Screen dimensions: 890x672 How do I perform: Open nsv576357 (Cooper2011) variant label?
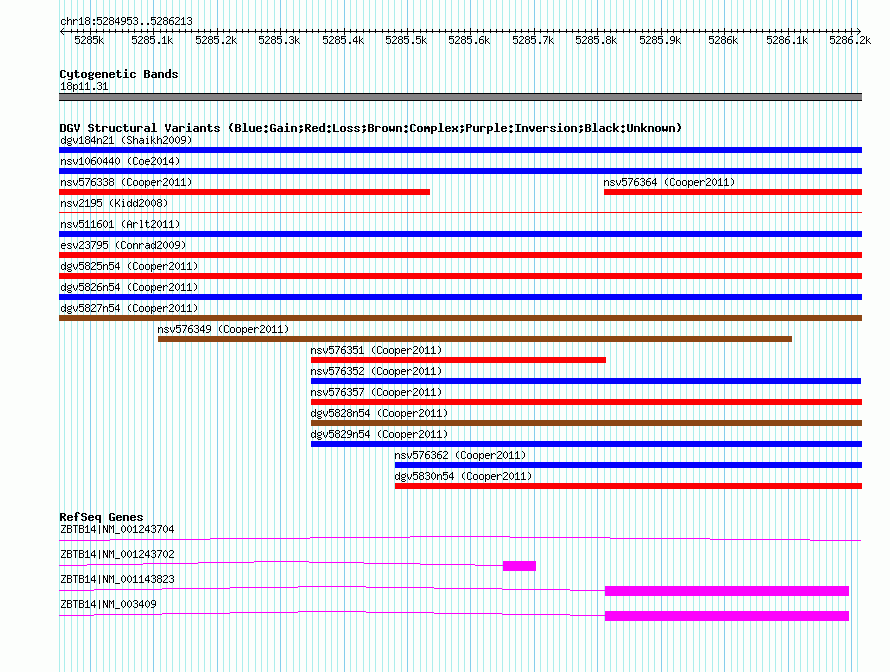pos(376,392)
